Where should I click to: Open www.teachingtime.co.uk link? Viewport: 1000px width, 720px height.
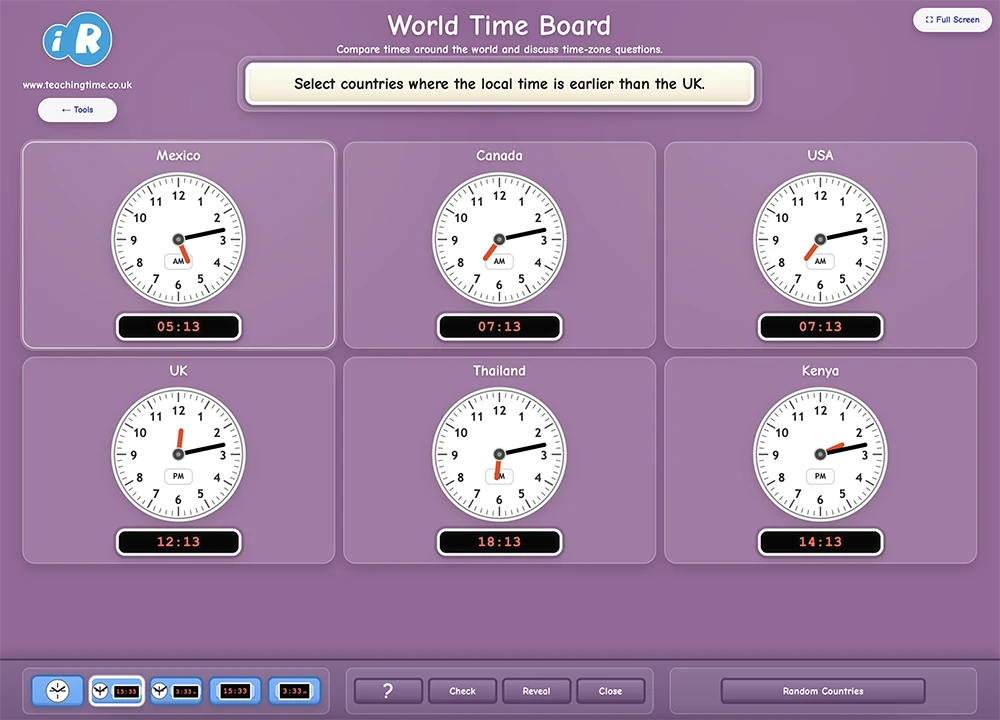pos(77,85)
